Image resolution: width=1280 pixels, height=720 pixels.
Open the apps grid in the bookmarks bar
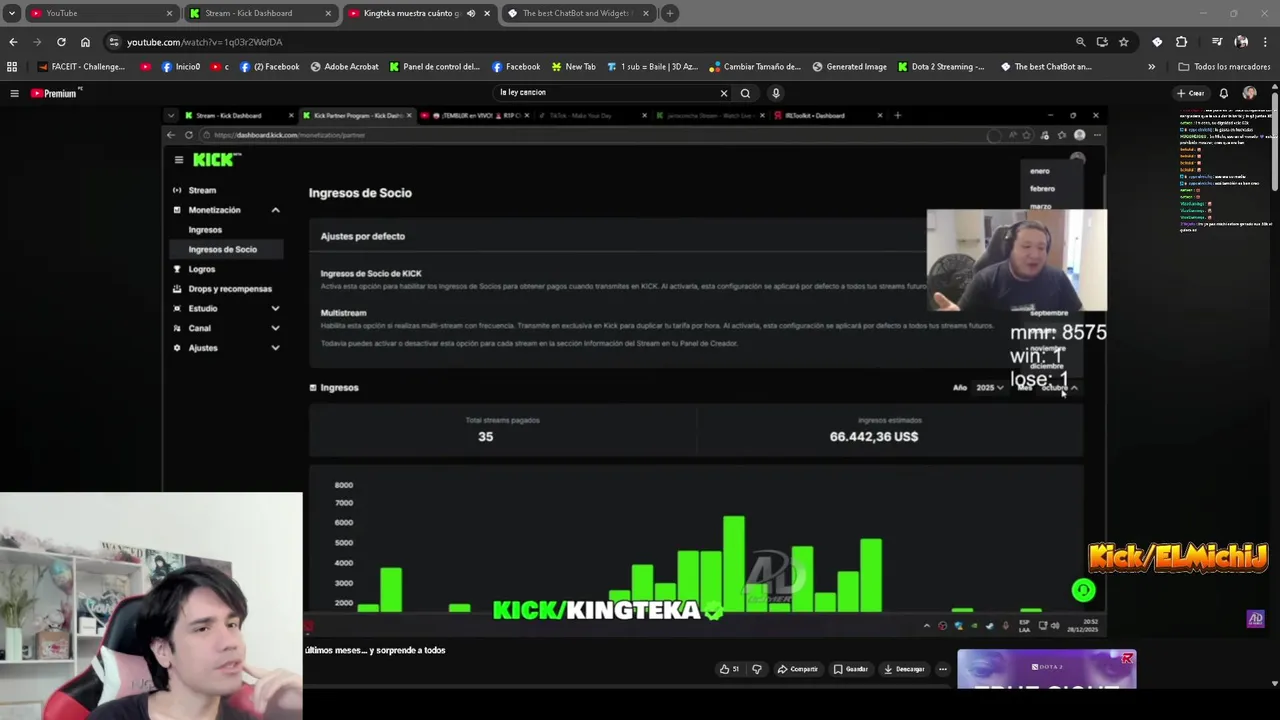12,67
